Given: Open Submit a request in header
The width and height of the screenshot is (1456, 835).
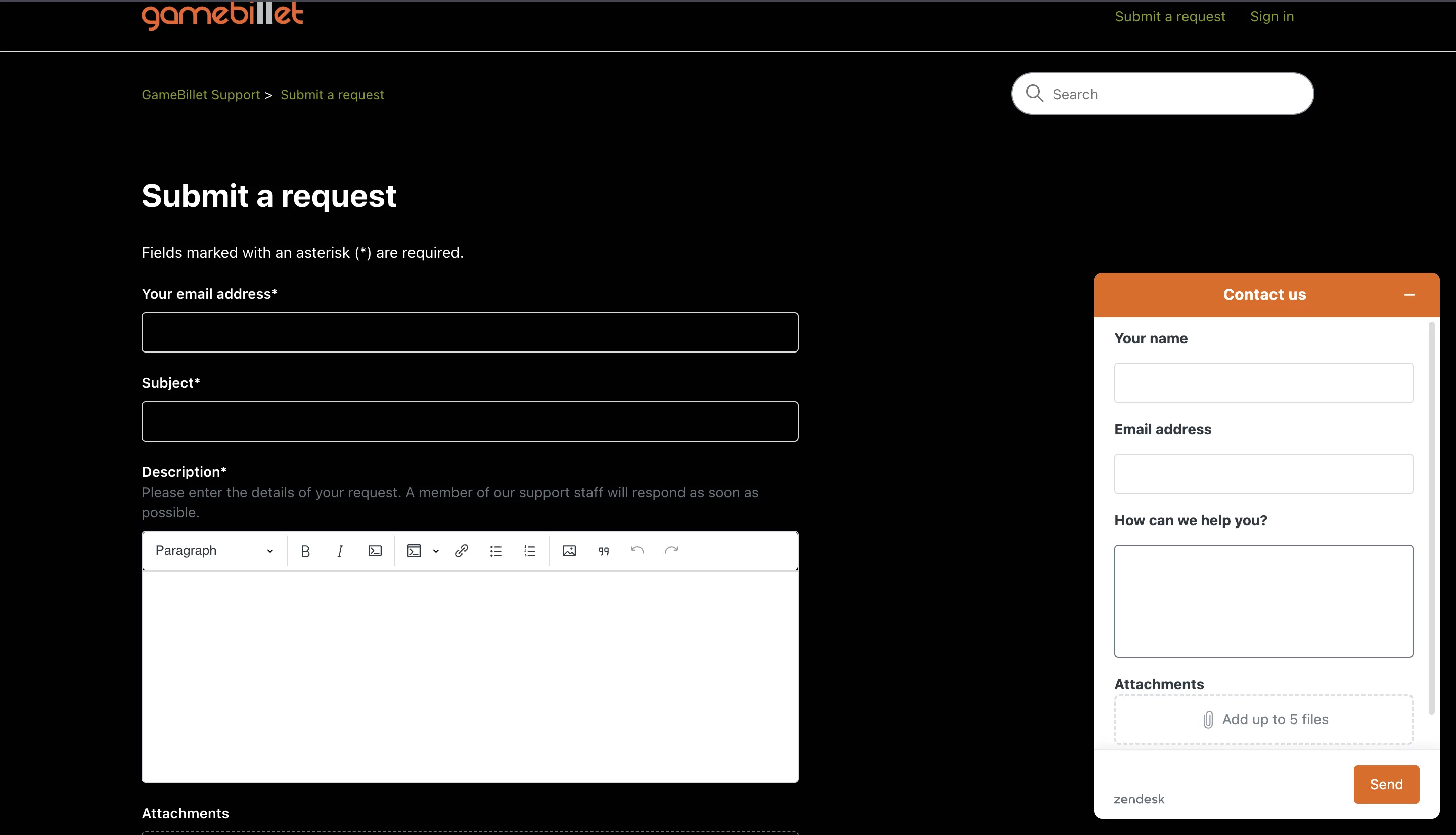Looking at the screenshot, I should [x=1169, y=17].
